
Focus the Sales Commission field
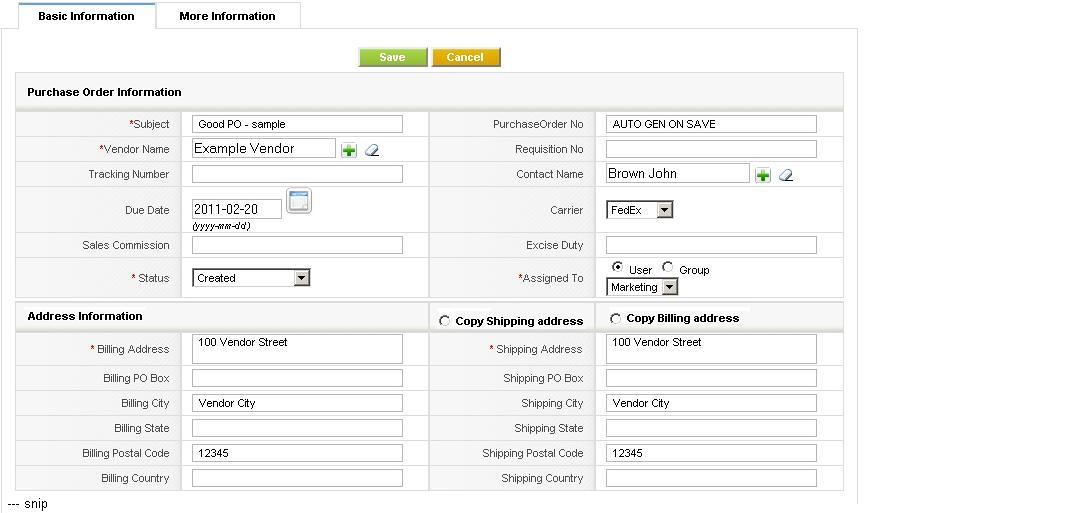tap(298, 245)
